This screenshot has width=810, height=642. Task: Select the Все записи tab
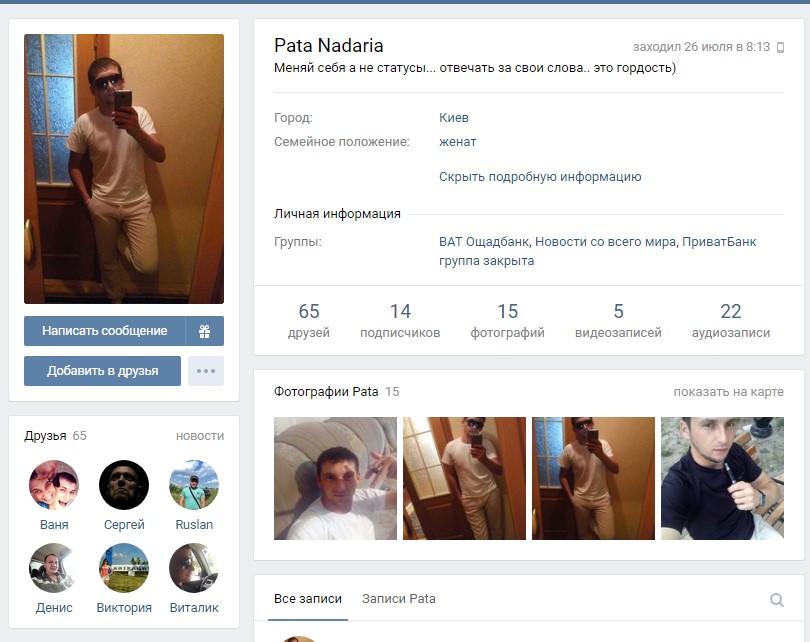(307, 599)
